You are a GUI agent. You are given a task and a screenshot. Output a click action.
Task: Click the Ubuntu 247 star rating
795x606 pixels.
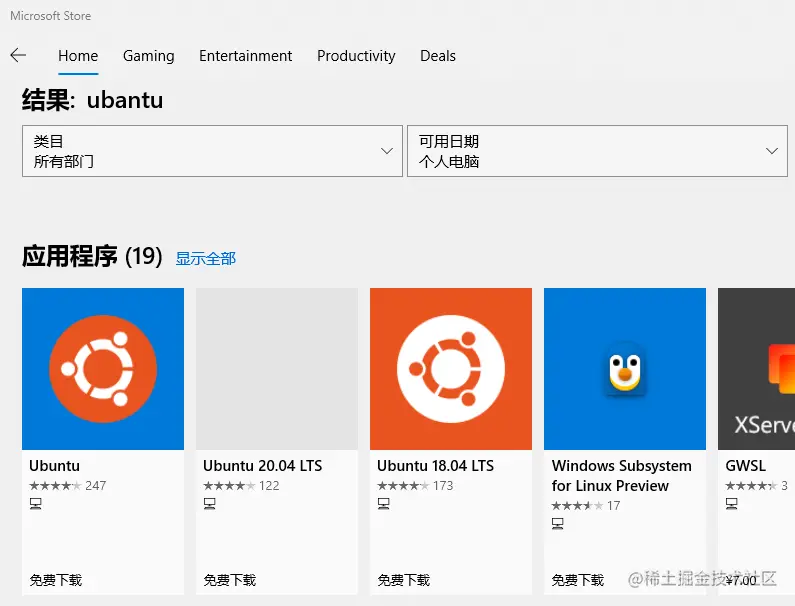tap(67, 486)
